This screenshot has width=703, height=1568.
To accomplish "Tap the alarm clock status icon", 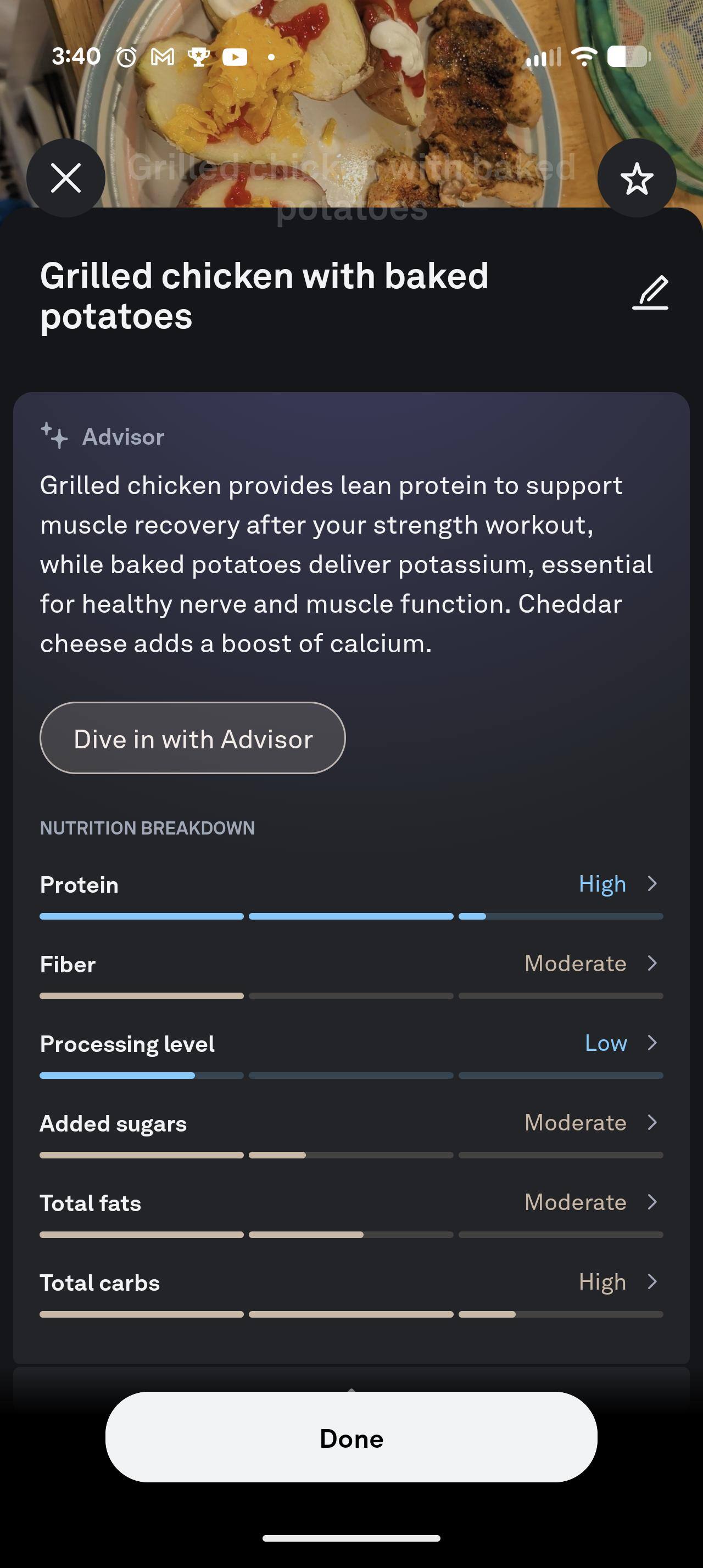I will point(127,57).
